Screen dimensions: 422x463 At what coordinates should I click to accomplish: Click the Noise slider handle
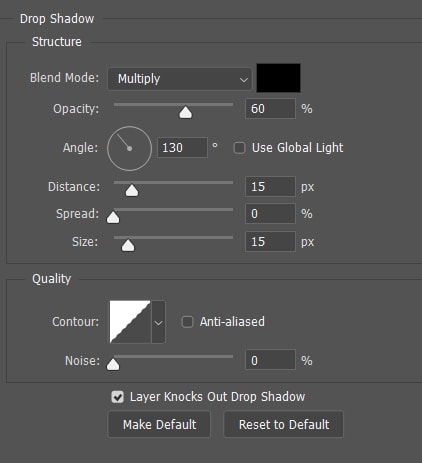113,364
